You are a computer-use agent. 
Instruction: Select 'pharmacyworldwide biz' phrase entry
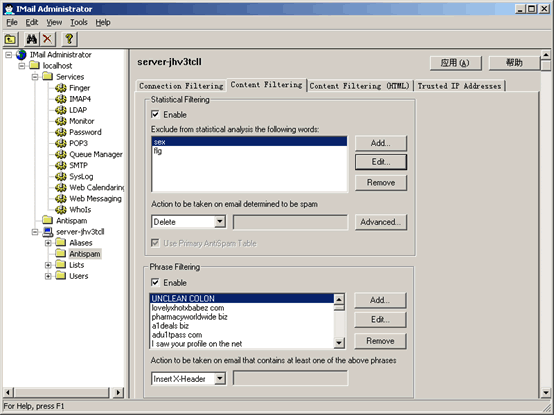point(242,317)
